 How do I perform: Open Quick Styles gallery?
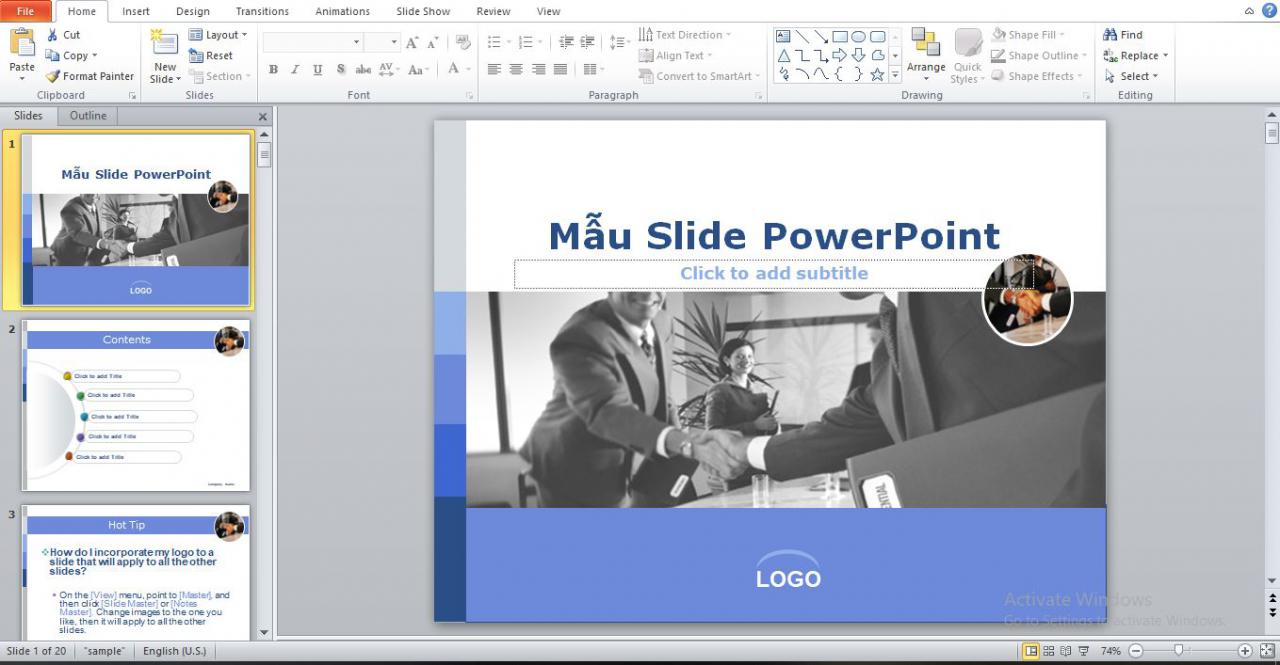coord(966,55)
